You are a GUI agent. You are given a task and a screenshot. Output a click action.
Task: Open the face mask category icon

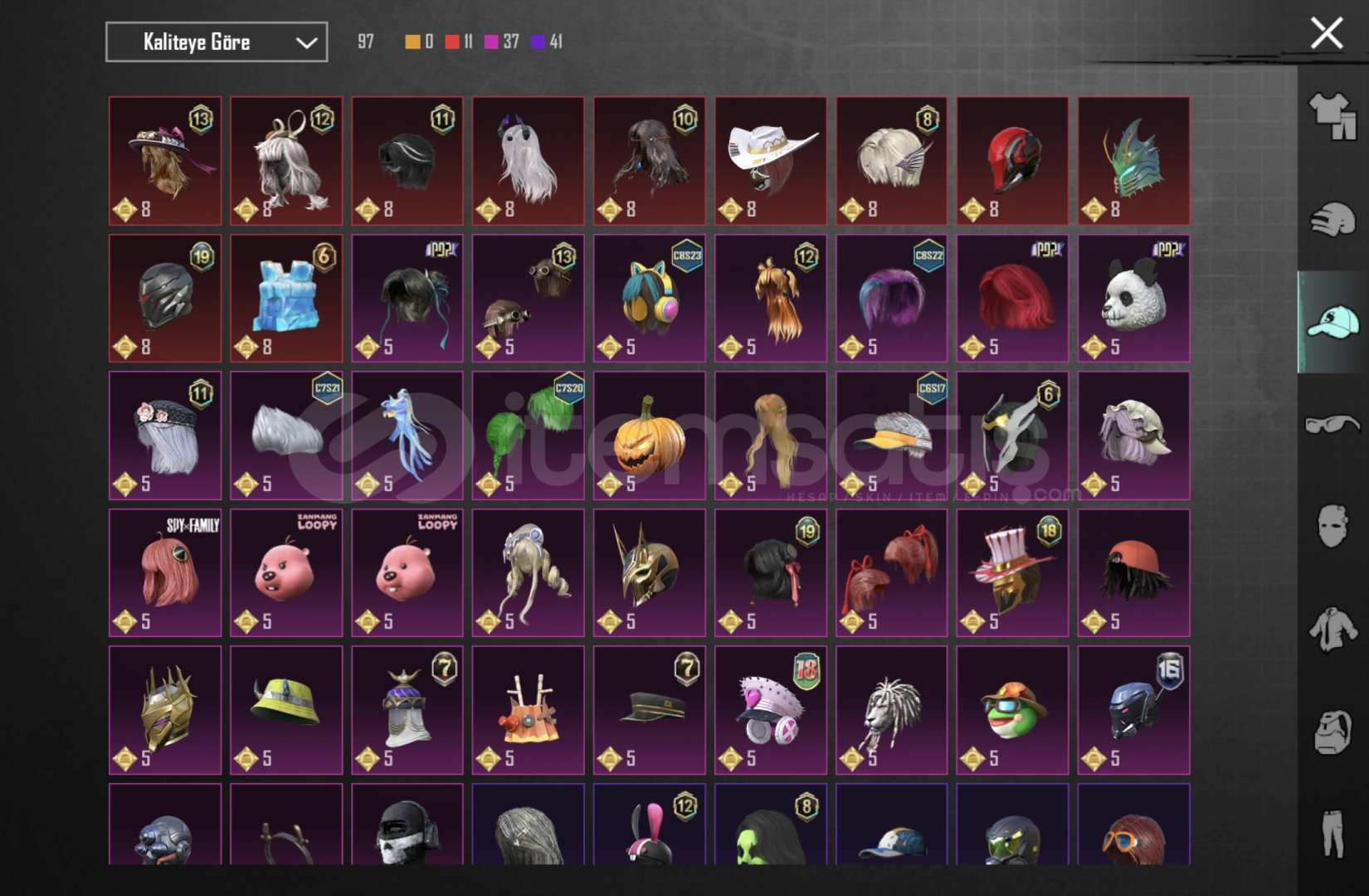point(1332,526)
